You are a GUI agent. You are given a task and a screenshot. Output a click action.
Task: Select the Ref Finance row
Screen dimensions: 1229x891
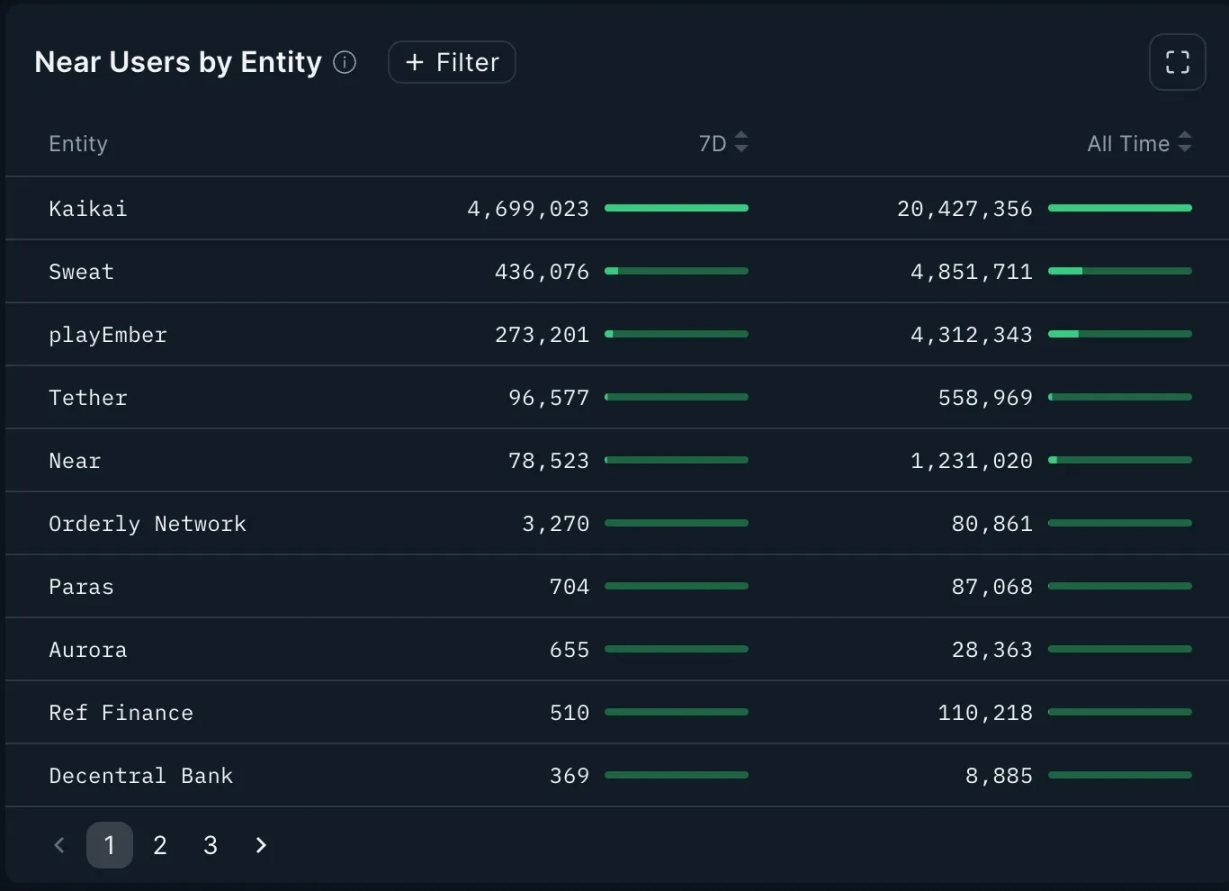[614, 712]
